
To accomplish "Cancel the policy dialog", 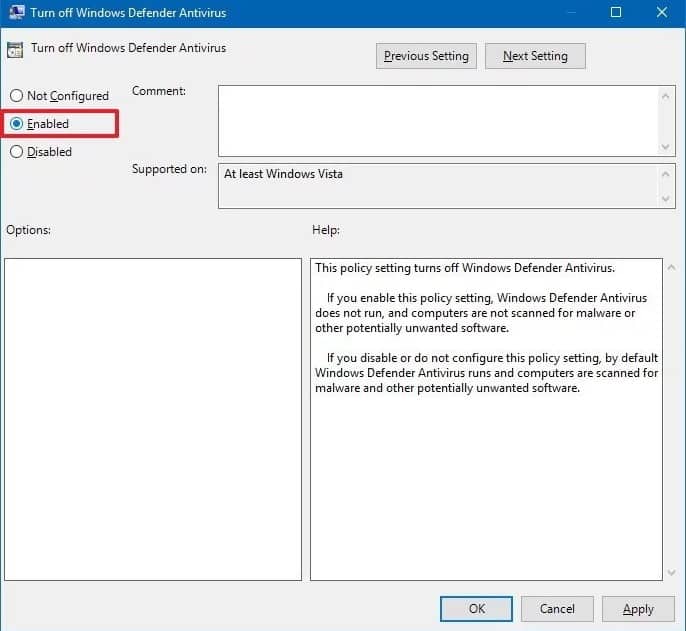I will [557, 609].
